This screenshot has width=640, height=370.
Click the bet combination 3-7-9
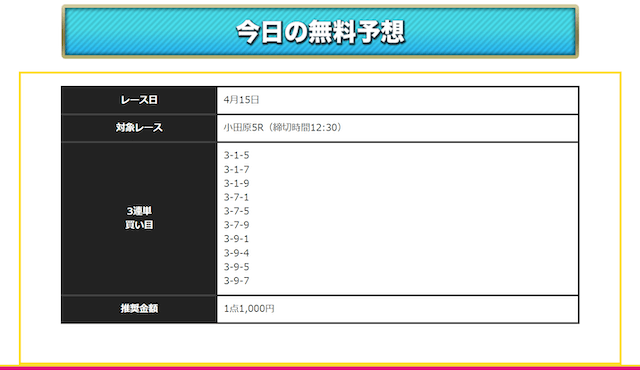click(236, 225)
